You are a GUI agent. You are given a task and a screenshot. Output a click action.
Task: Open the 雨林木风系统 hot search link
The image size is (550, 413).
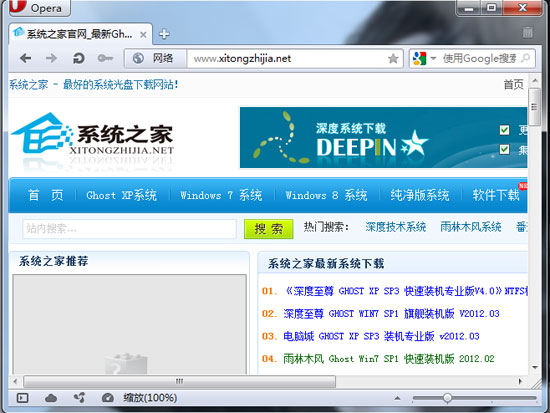click(471, 227)
